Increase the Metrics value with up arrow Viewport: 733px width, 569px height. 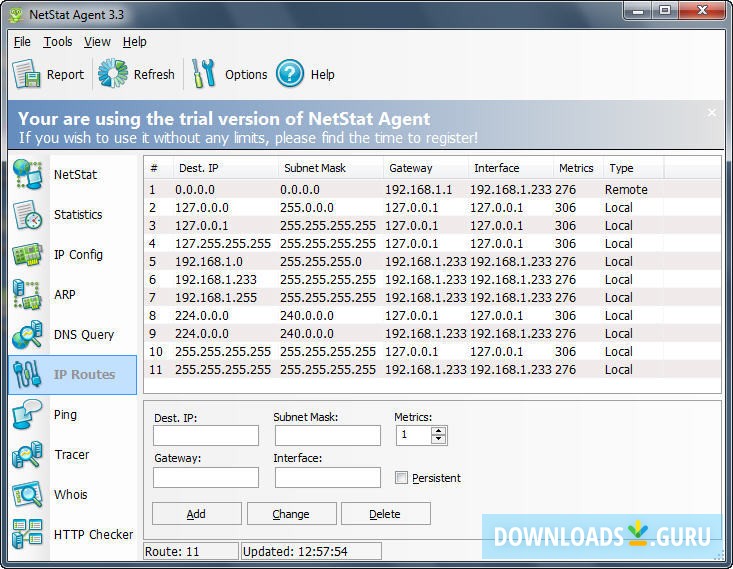438,431
